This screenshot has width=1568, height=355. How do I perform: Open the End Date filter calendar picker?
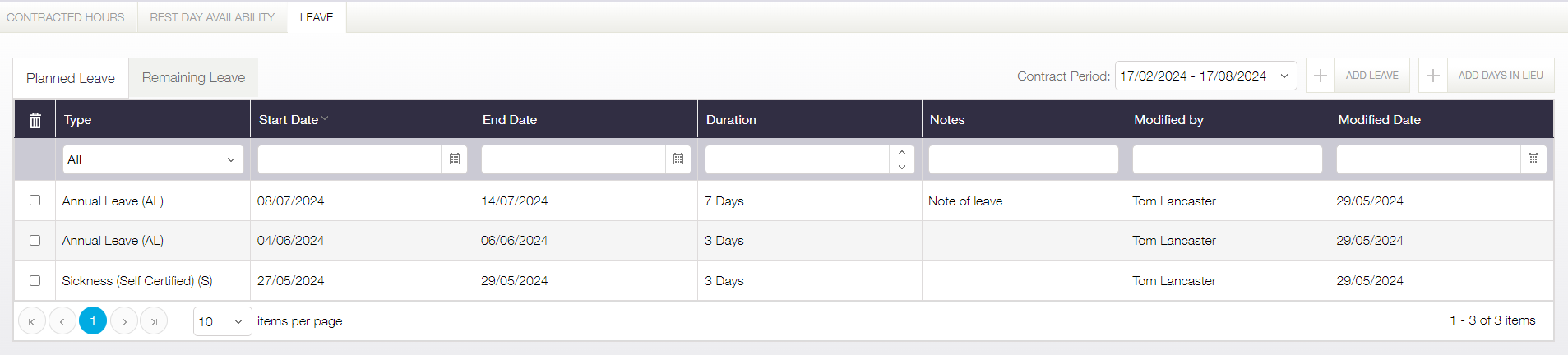[x=678, y=159]
